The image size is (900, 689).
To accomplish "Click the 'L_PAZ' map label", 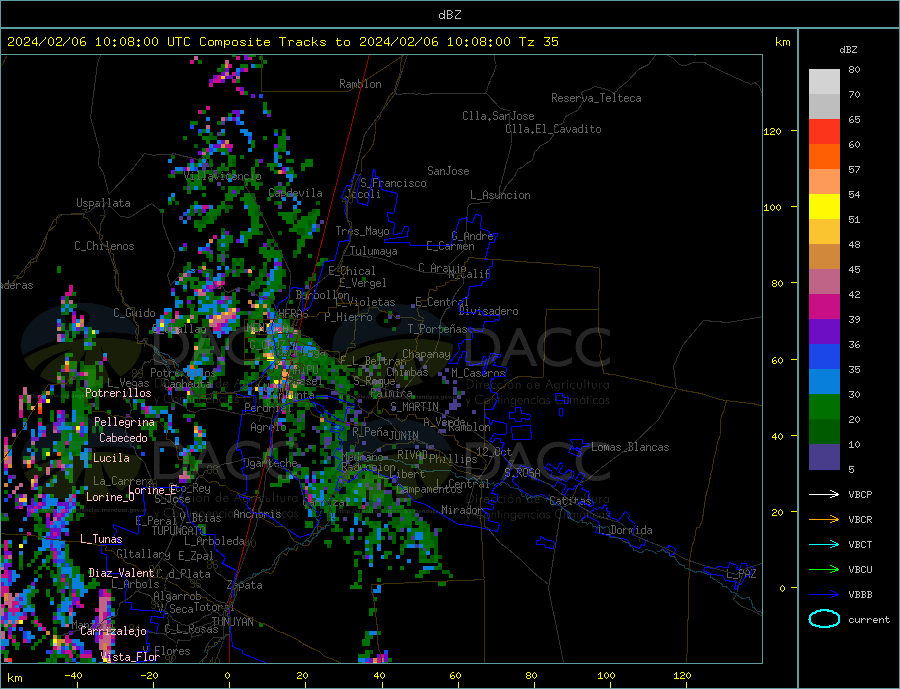I will point(741,574).
